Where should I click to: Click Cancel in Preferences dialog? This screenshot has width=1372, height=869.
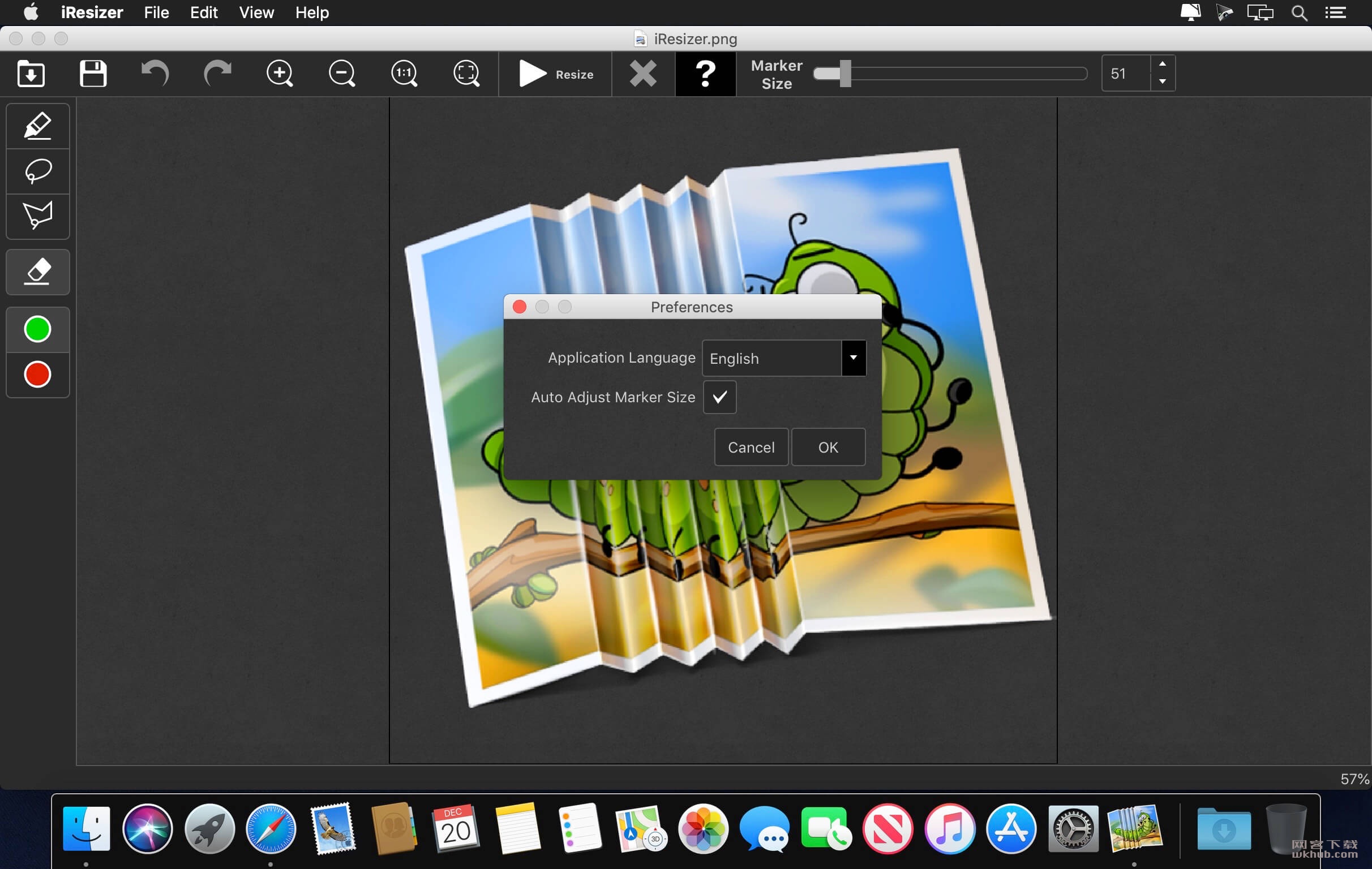[751, 447]
